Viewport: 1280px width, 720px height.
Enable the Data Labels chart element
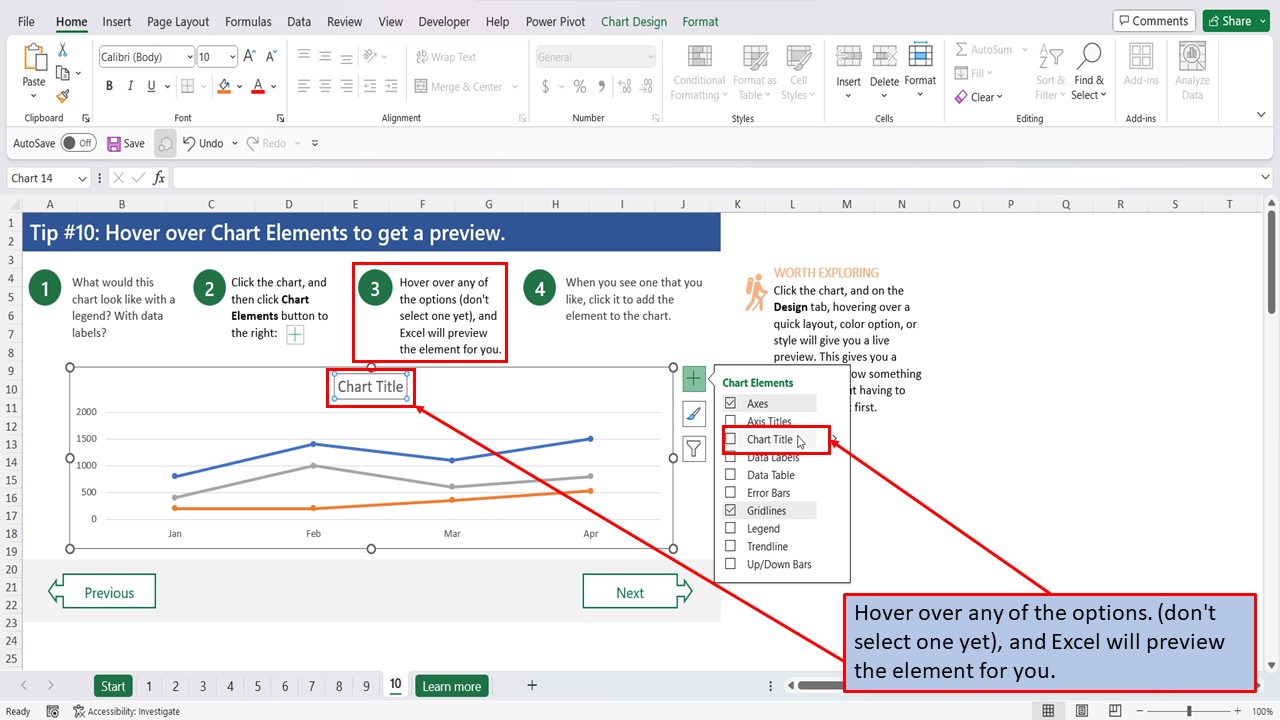[x=729, y=457]
